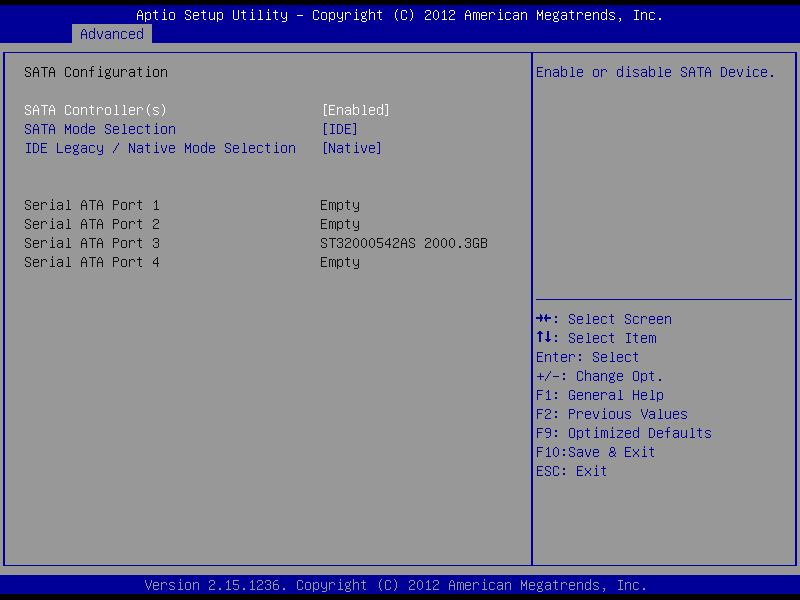Select the Serial ATA Port 3 row
Viewport: 800px width, 600px height.
tap(92, 243)
